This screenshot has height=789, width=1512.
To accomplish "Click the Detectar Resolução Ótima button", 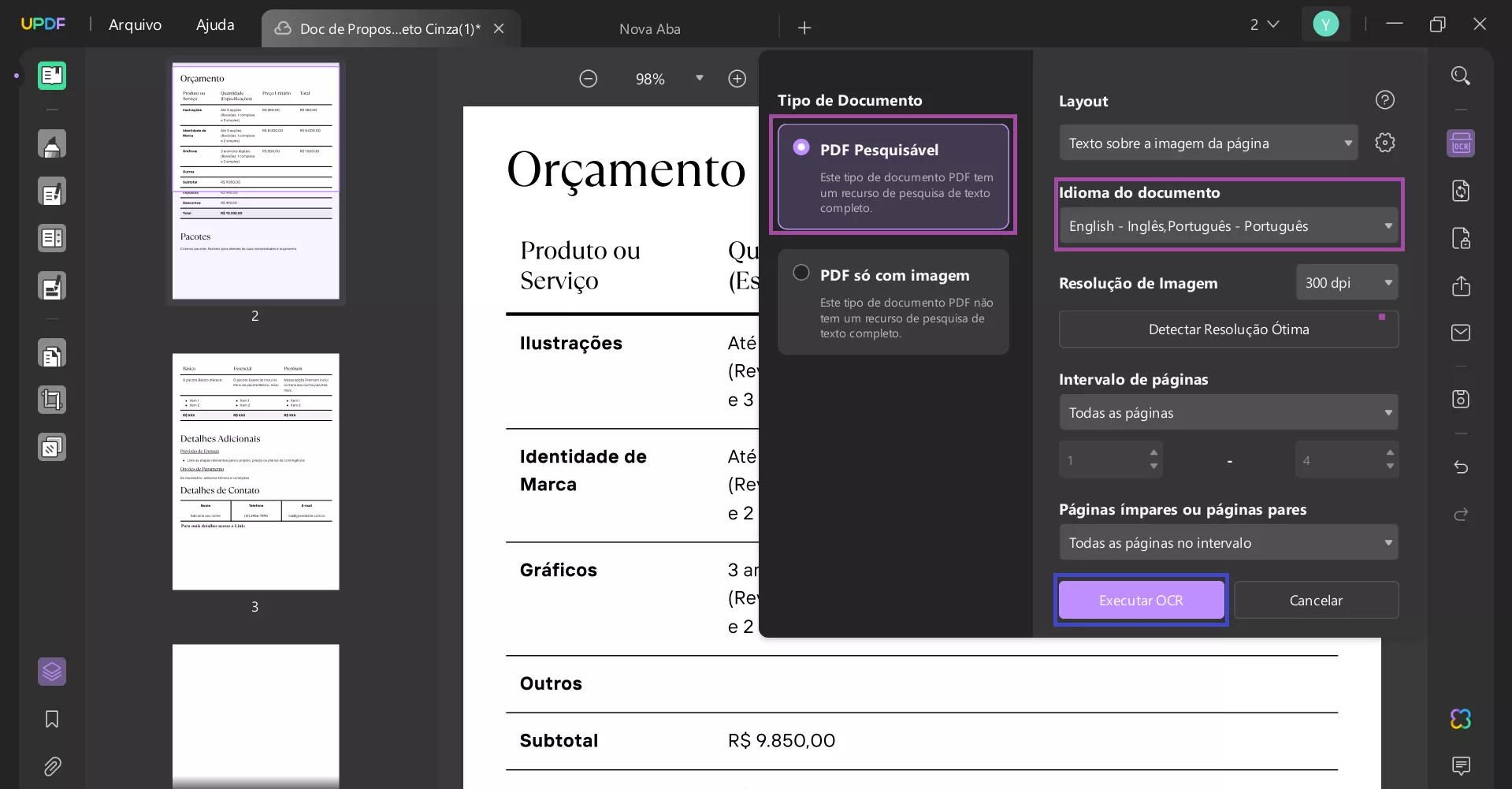I will pos(1228,329).
